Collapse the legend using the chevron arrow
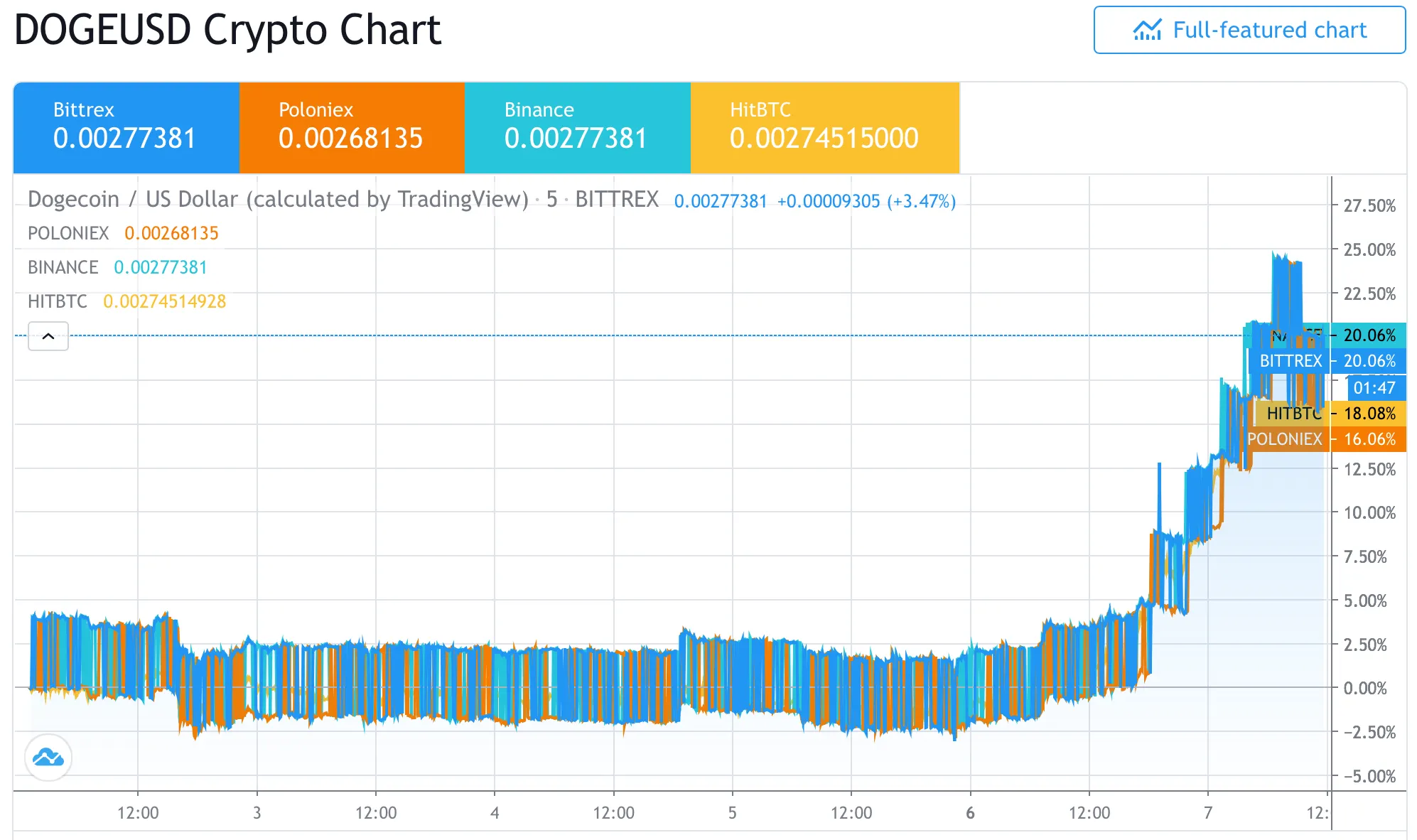1417x840 pixels. (x=48, y=336)
